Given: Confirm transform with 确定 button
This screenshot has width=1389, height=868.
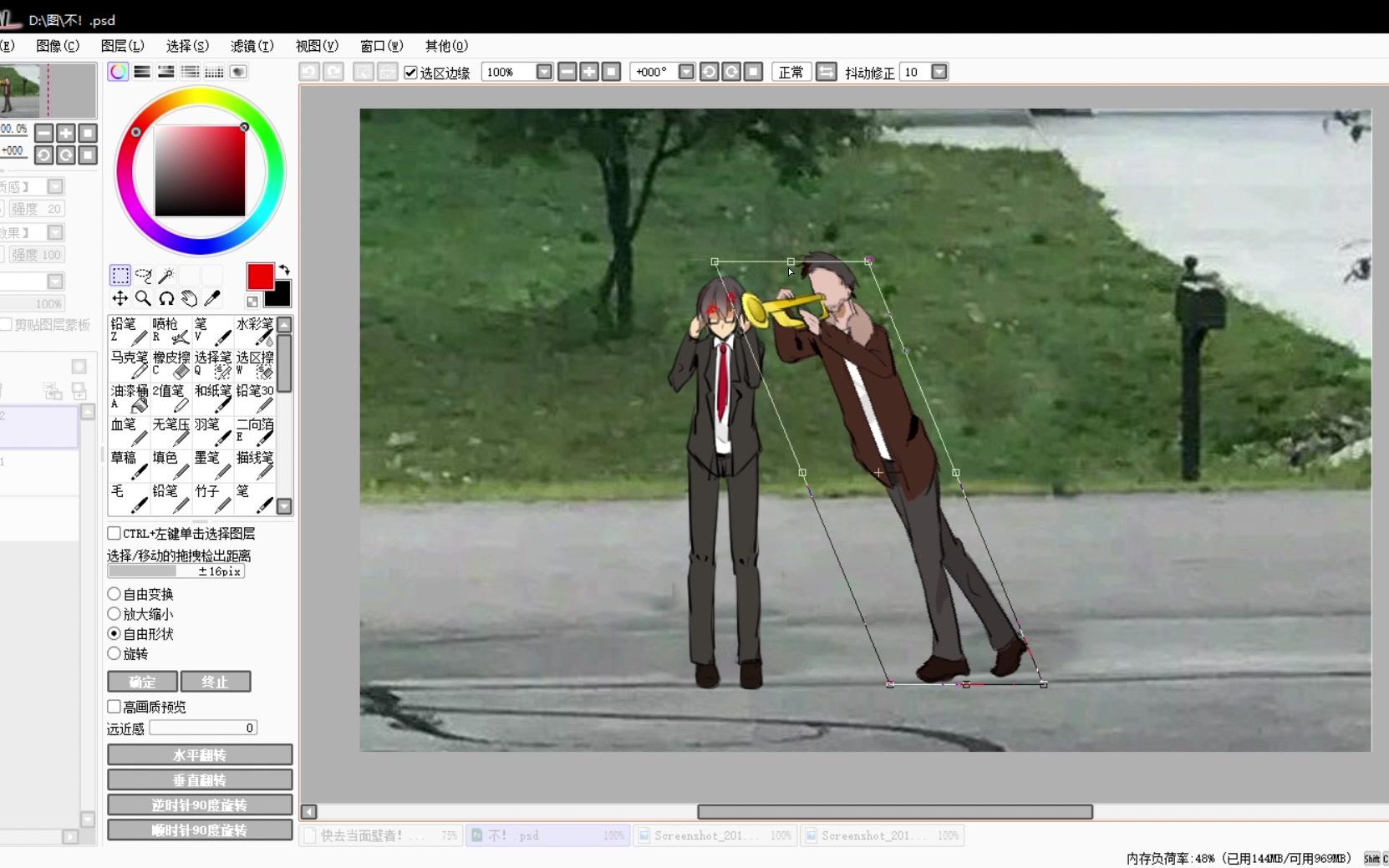Looking at the screenshot, I should (142, 682).
